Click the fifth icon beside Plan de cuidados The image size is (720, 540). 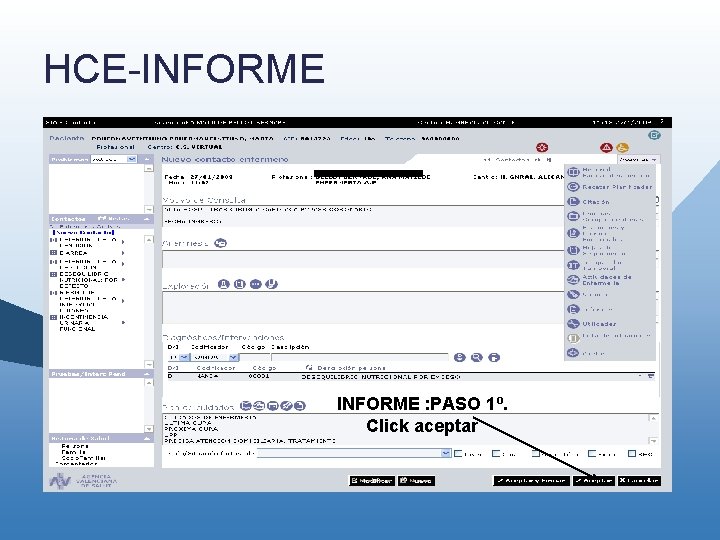point(299,405)
